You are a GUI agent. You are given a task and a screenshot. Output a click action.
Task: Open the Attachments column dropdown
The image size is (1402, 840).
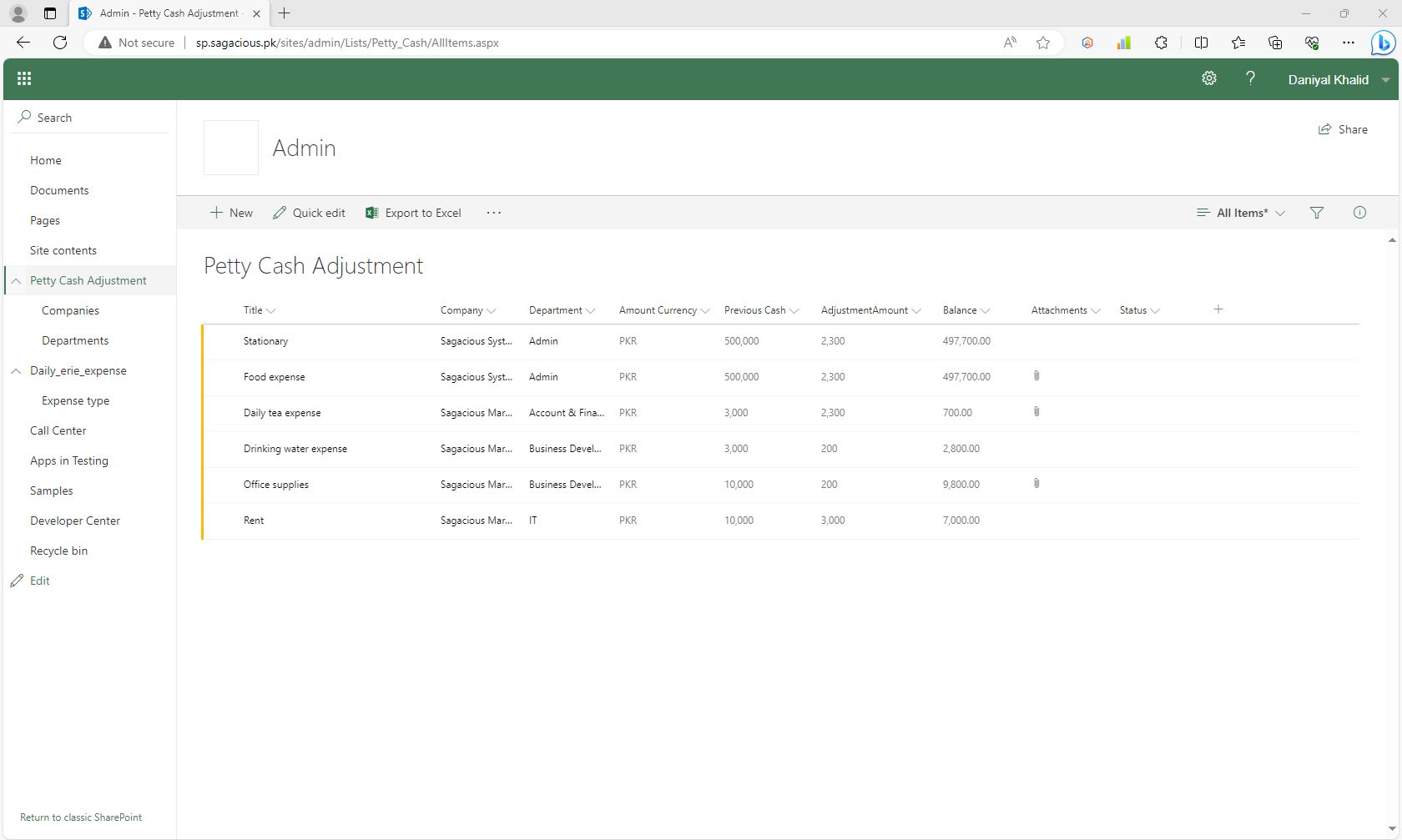(x=1096, y=310)
